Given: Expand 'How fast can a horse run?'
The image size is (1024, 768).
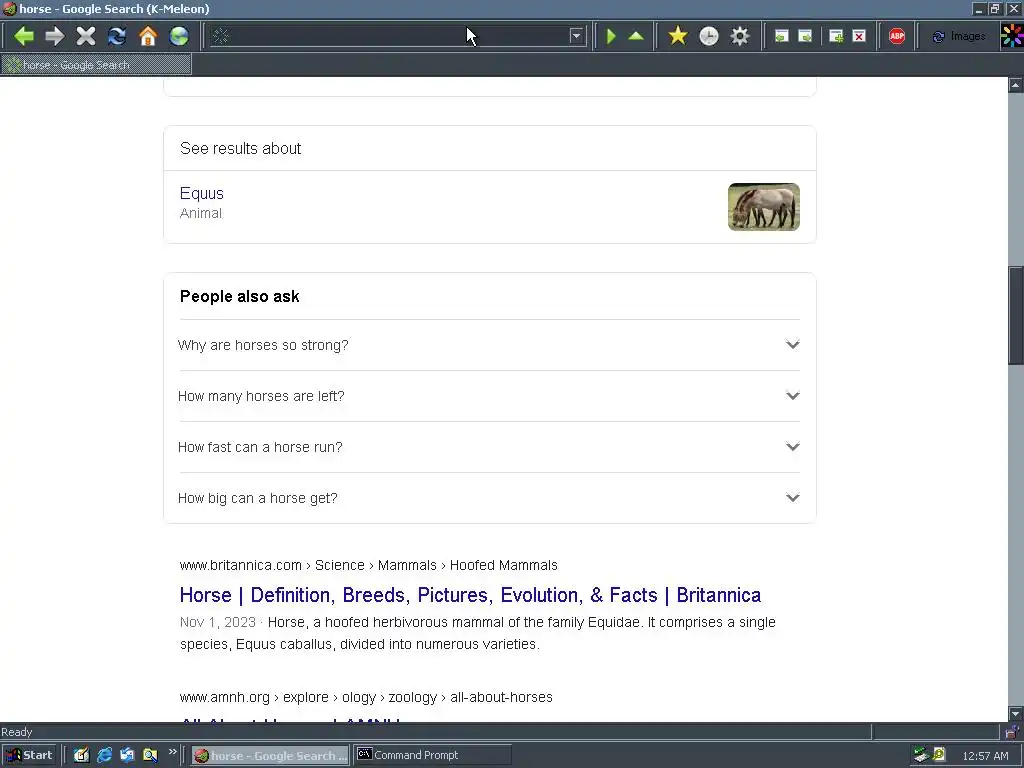Looking at the screenshot, I should 488,447.
